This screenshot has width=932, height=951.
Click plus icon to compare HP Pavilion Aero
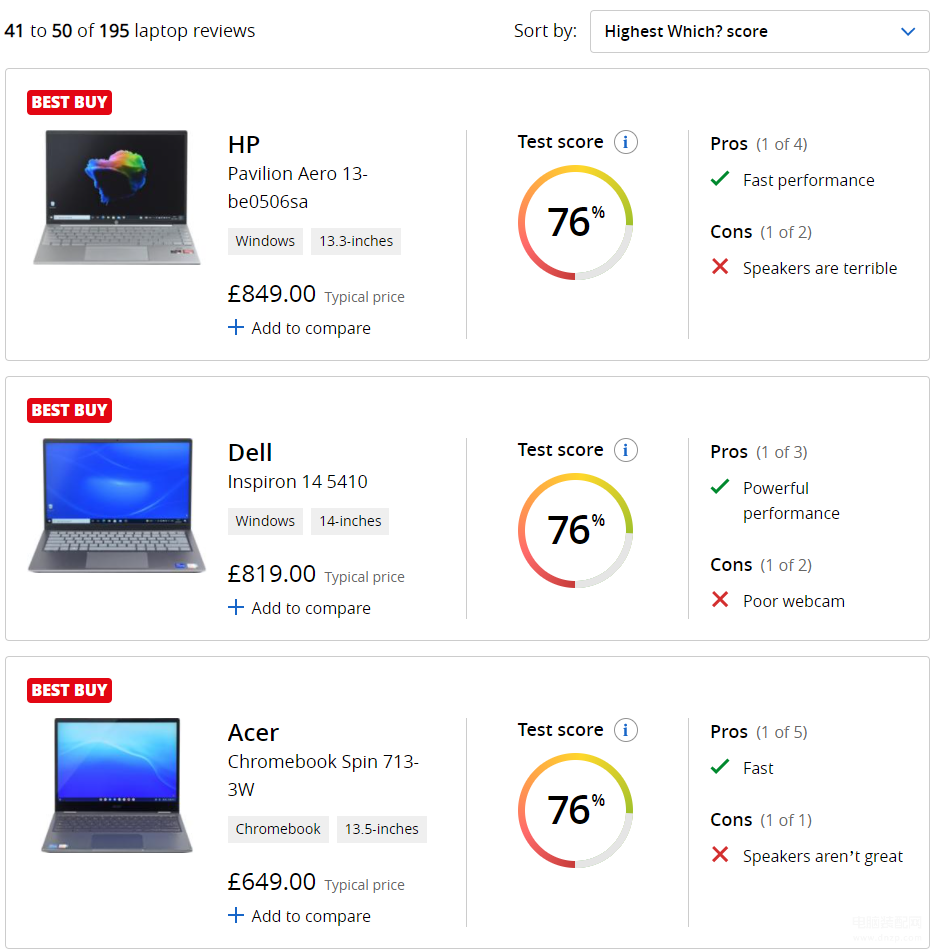[x=236, y=328]
